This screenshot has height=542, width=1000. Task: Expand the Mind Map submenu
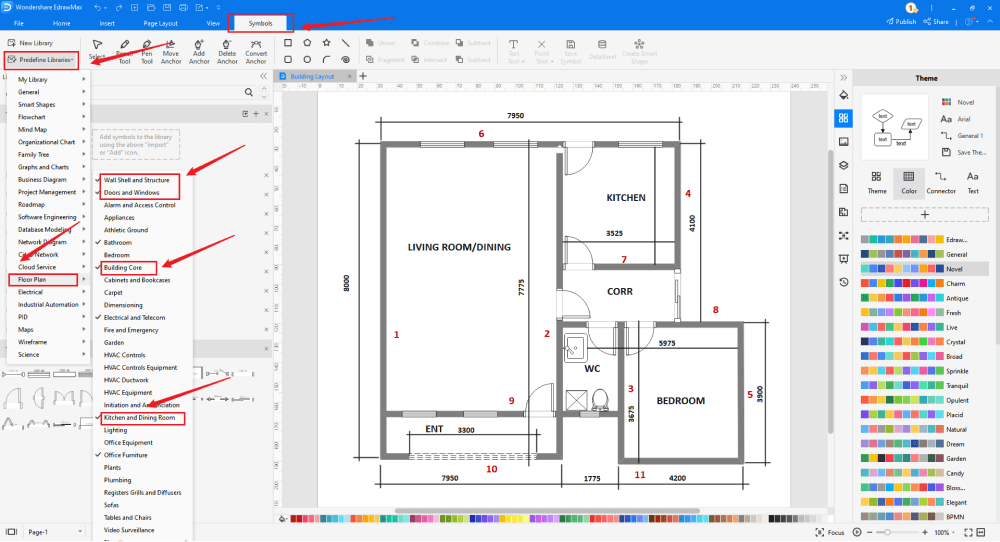[x=48, y=129]
